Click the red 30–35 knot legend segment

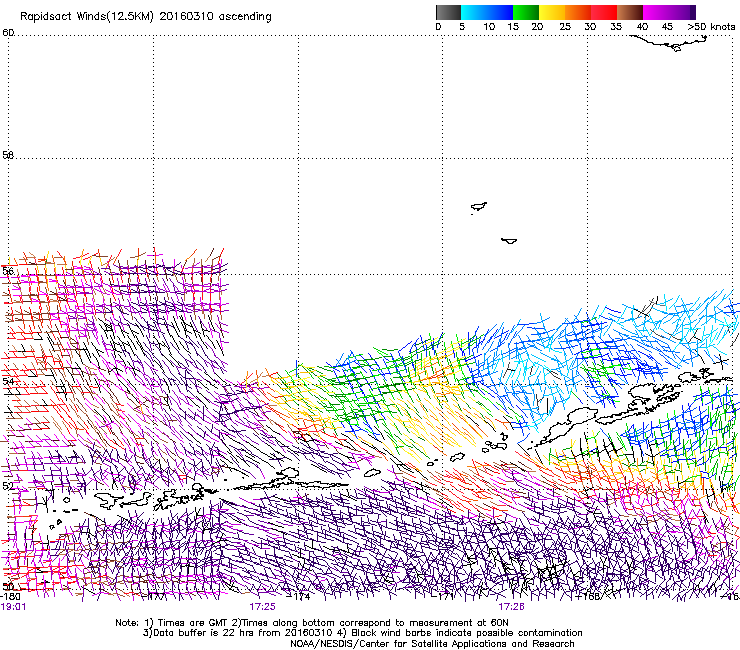tap(604, 12)
